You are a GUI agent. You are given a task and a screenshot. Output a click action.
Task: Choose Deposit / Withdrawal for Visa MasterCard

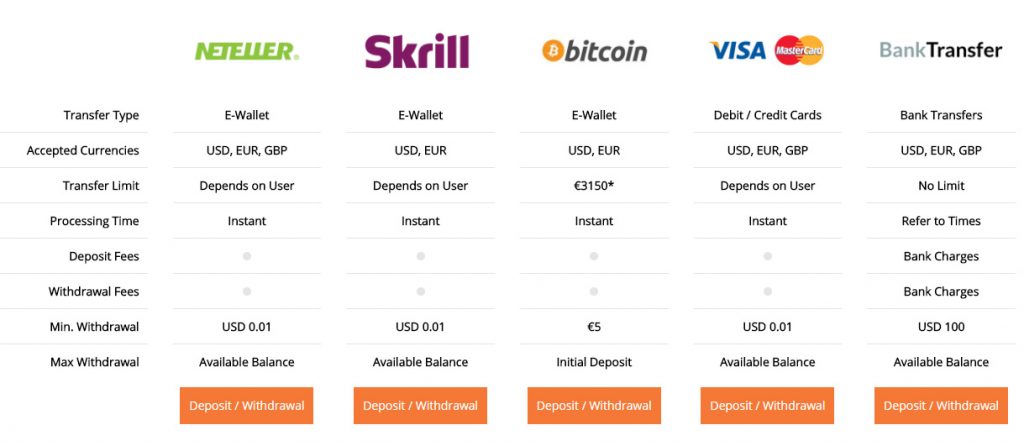(768, 405)
